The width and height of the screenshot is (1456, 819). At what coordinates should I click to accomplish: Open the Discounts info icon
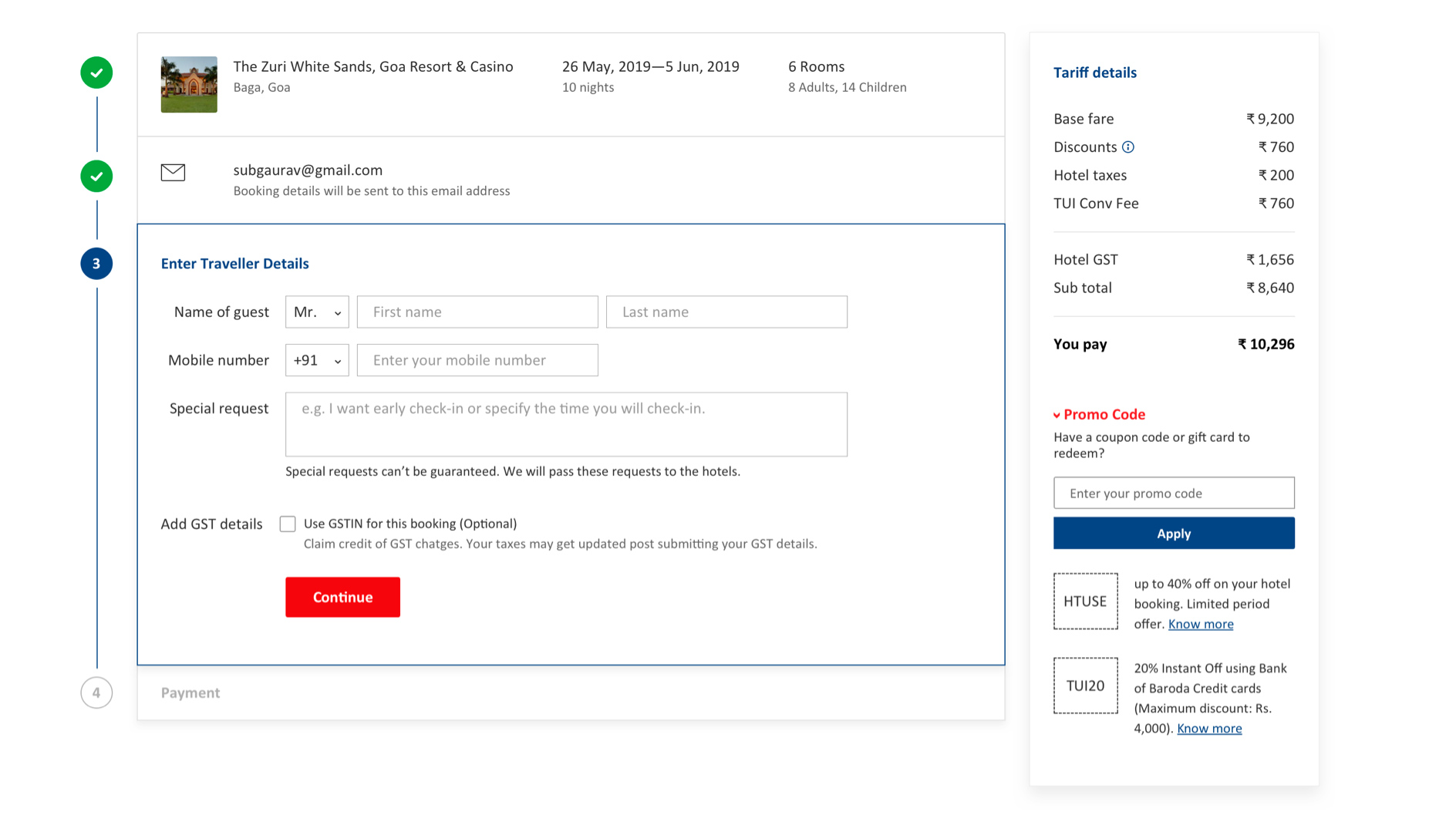point(1128,147)
